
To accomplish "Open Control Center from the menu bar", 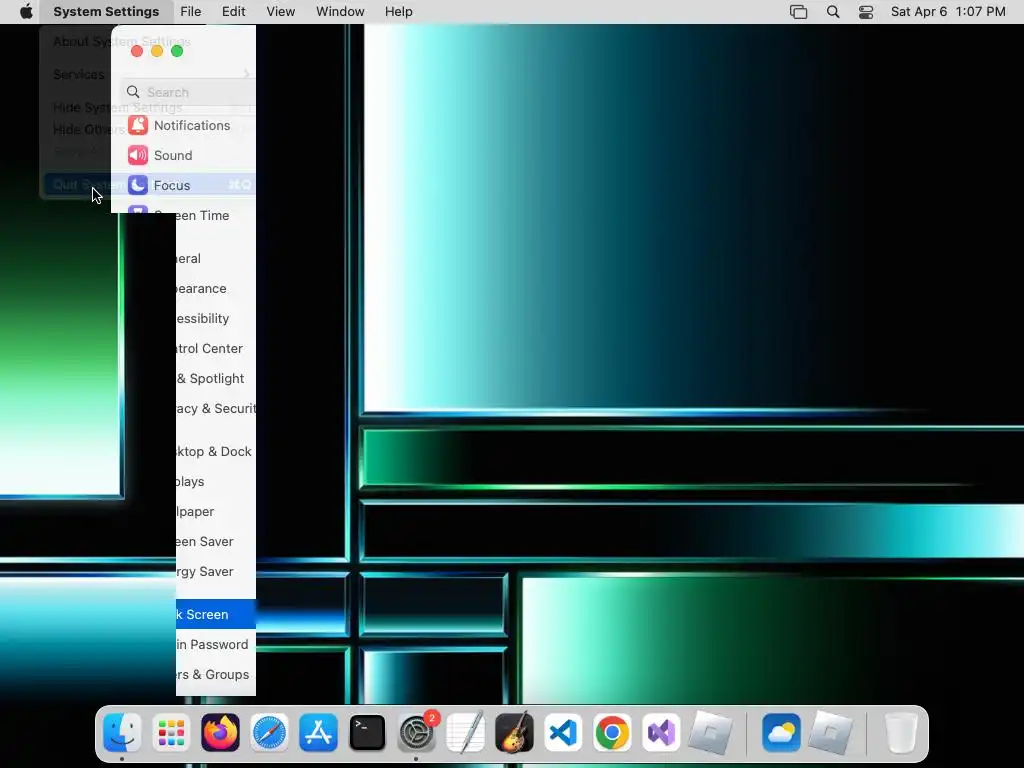I will tap(866, 12).
